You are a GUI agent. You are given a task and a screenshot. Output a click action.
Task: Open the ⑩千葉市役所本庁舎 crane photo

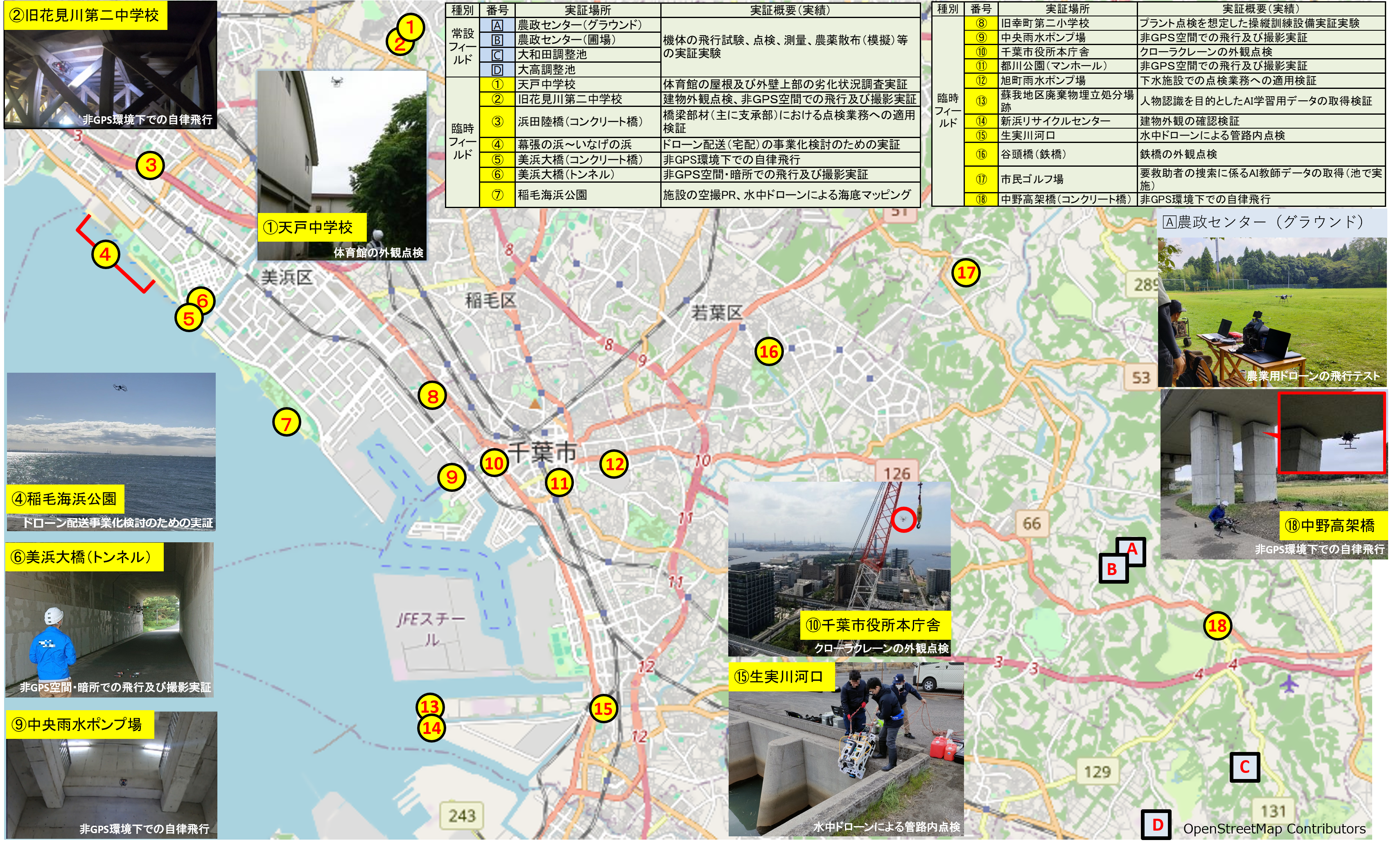pos(839,557)
